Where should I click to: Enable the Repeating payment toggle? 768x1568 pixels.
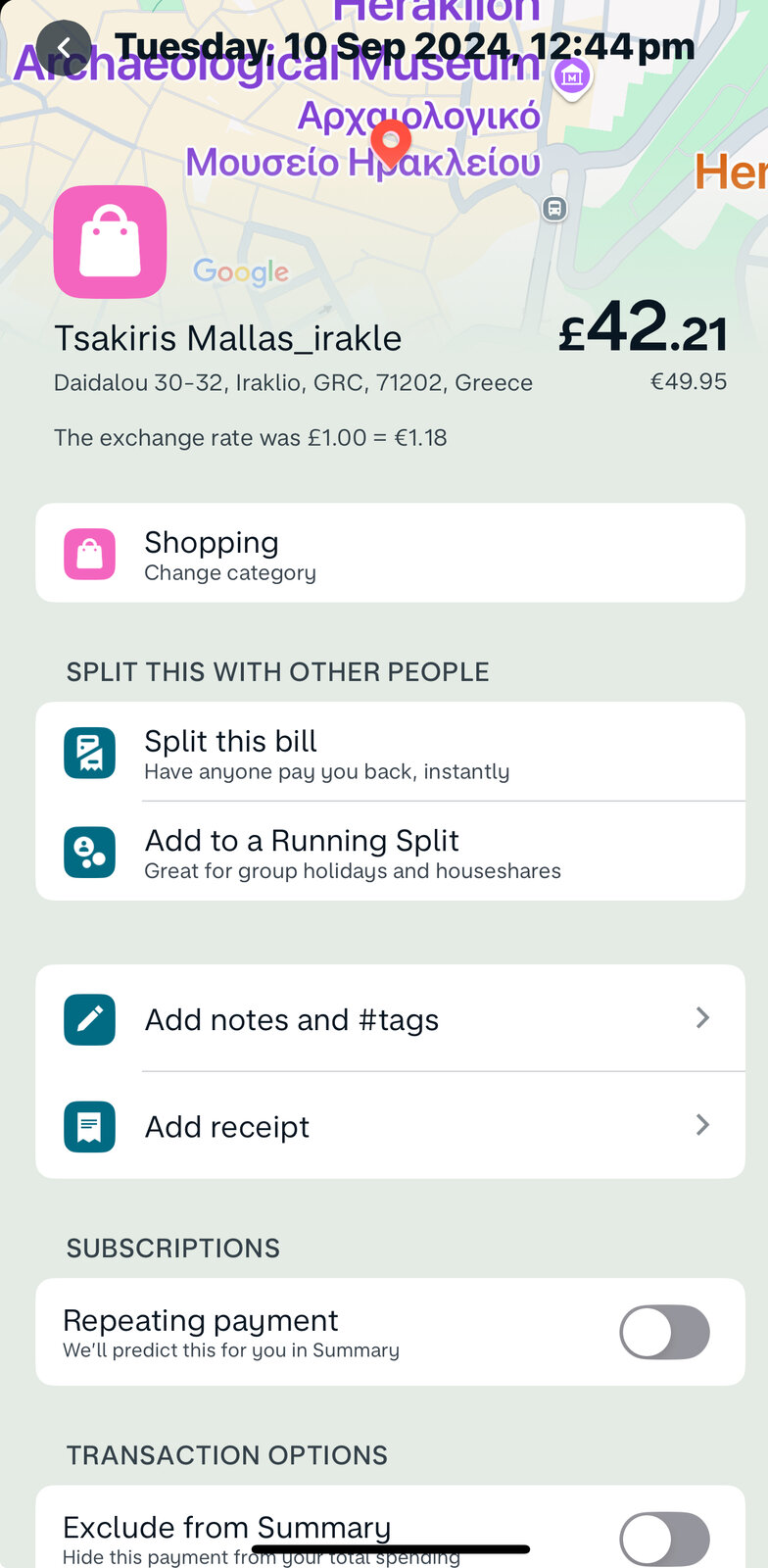click(x=664, y=1332)
